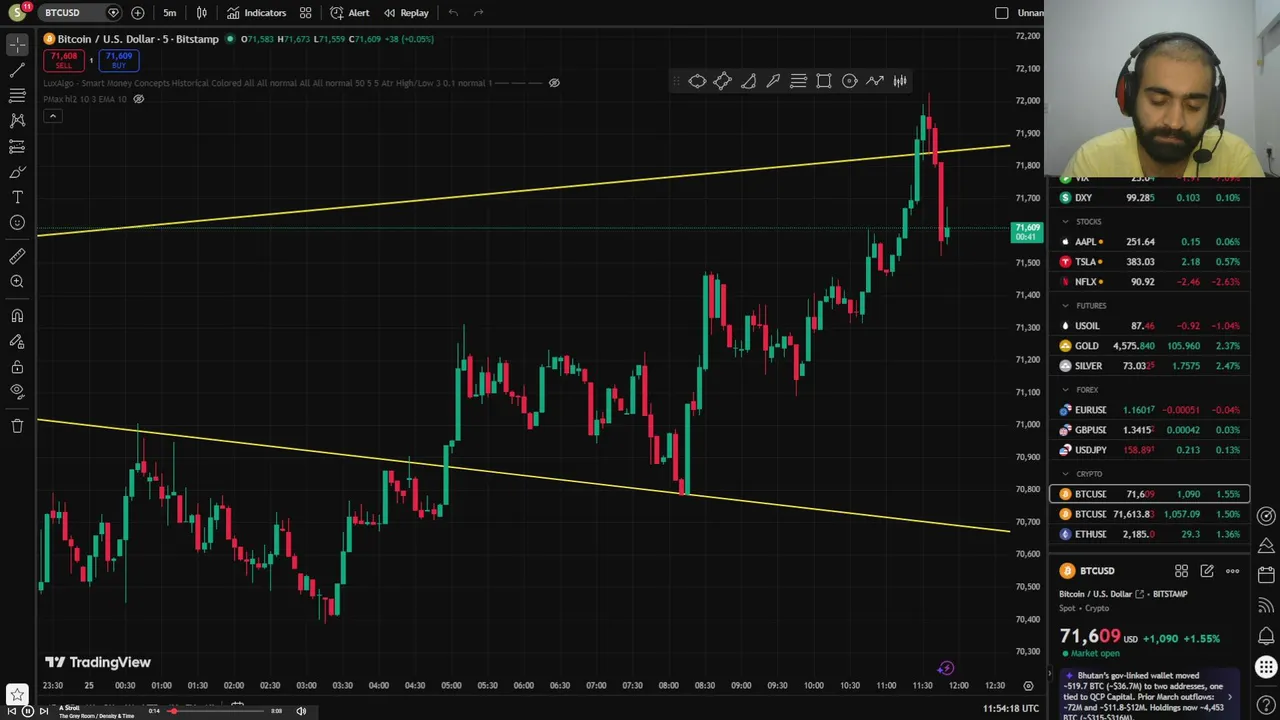Image resolution: width=1280 pixels, height=720 pixels.
Task: Open the emoji and icons tool
Action: coord(17,223)
